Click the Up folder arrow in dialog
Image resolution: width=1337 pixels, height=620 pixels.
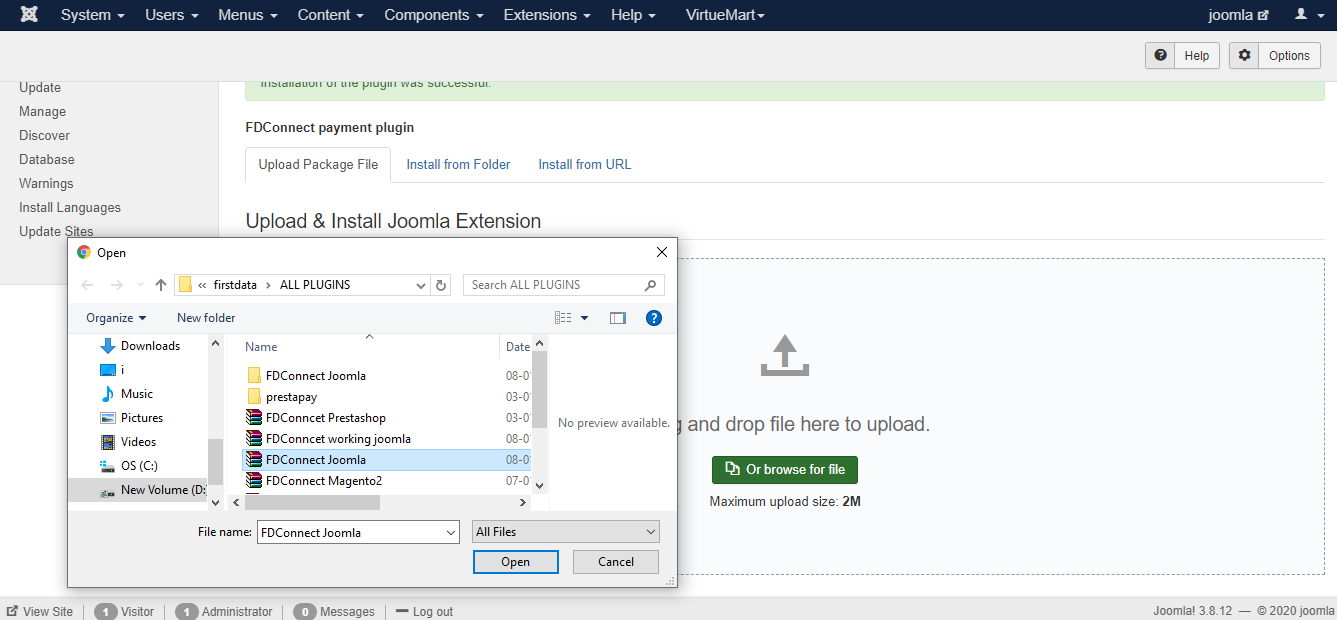pos(161,285)
